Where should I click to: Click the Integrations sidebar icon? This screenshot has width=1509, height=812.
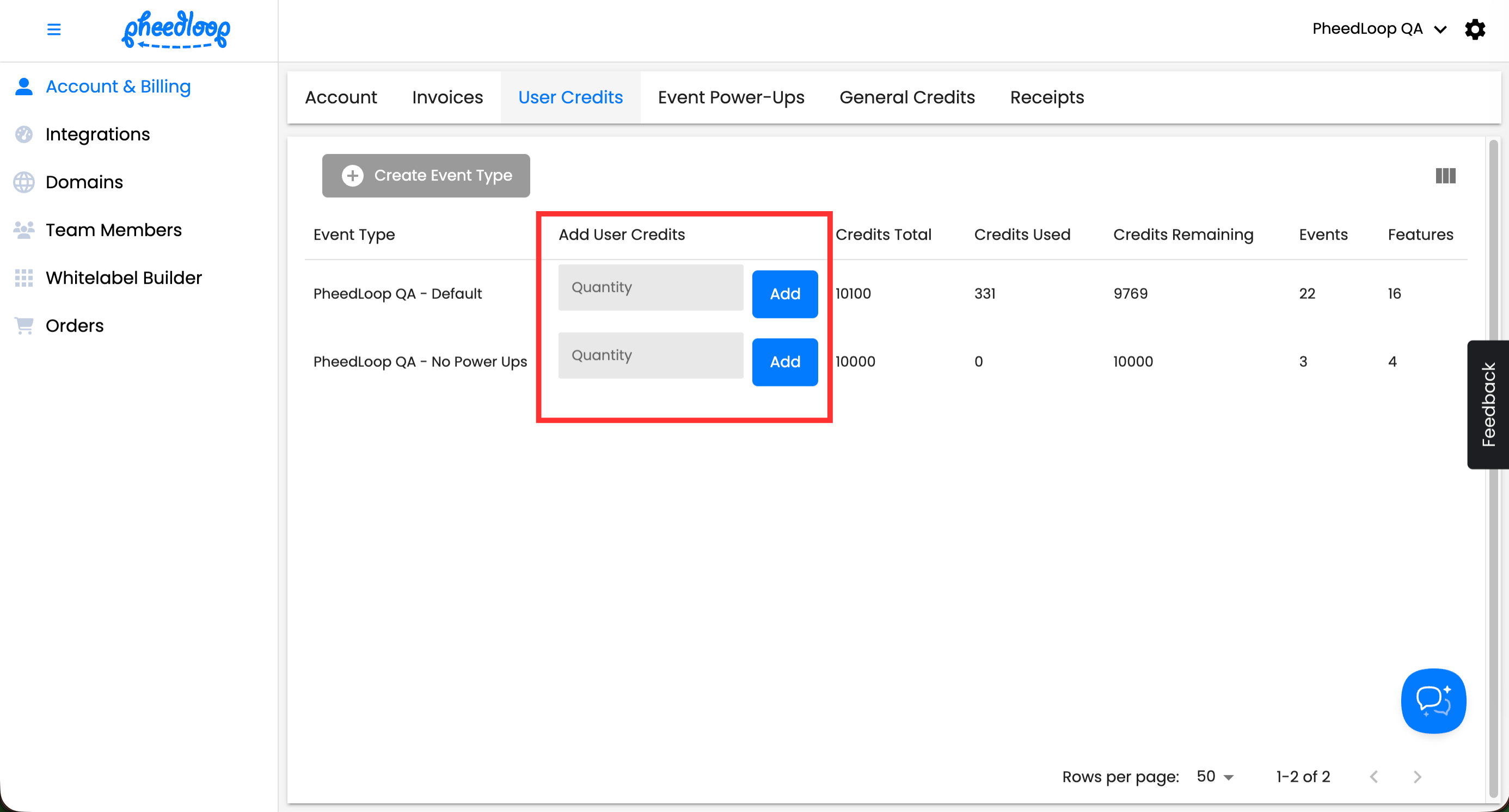pos(24,134)
